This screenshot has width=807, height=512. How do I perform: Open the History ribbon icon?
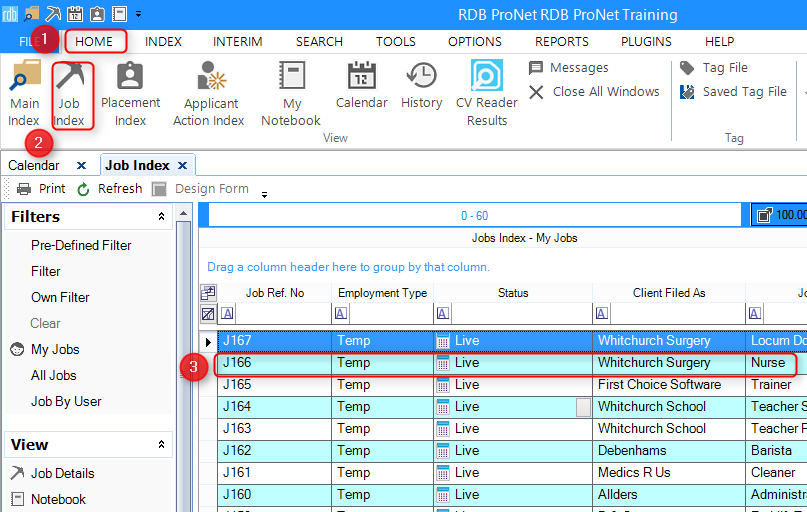click(x=422, y=85)
